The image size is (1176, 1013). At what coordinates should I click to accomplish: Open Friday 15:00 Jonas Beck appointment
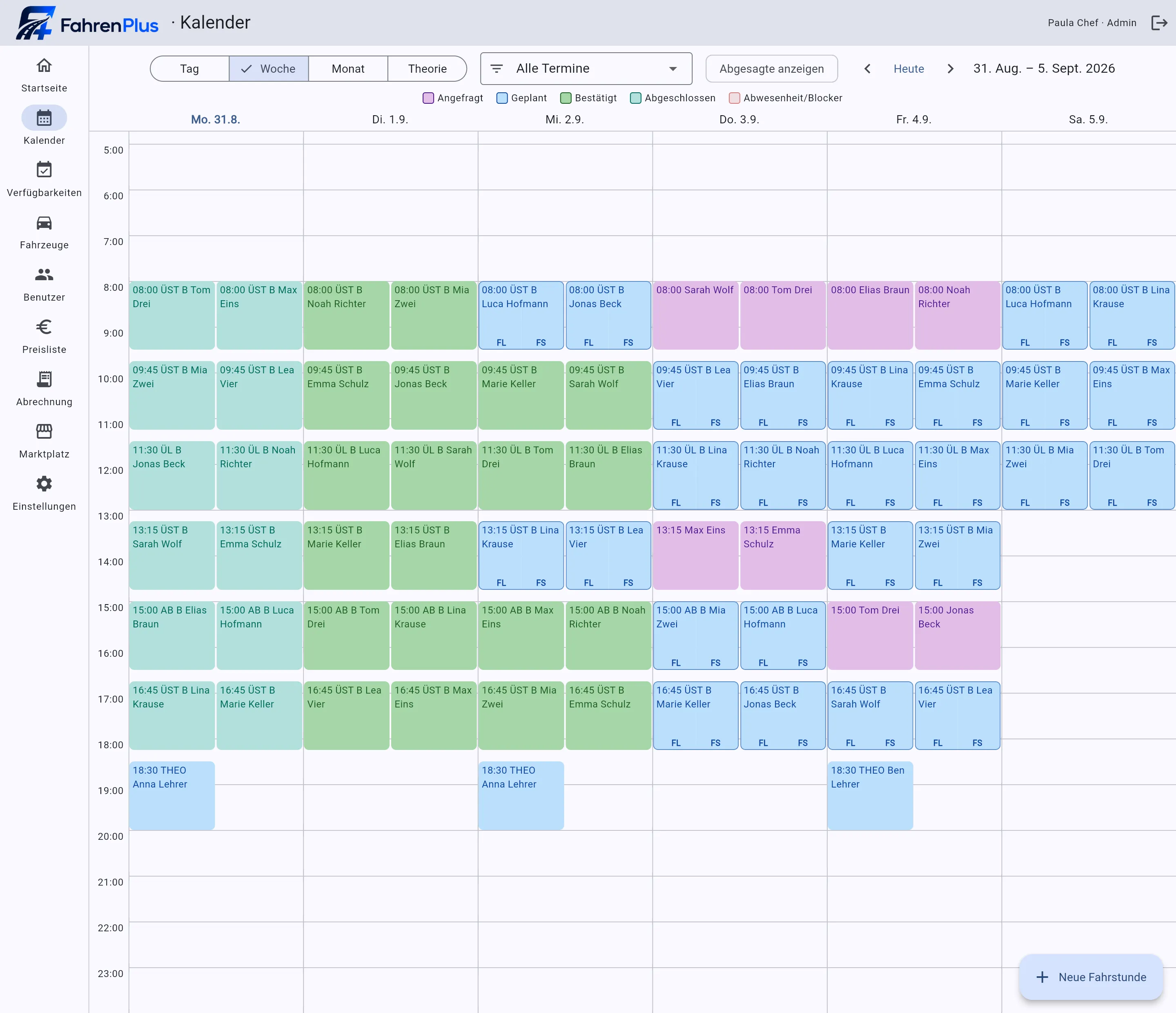tap(958, 636)
